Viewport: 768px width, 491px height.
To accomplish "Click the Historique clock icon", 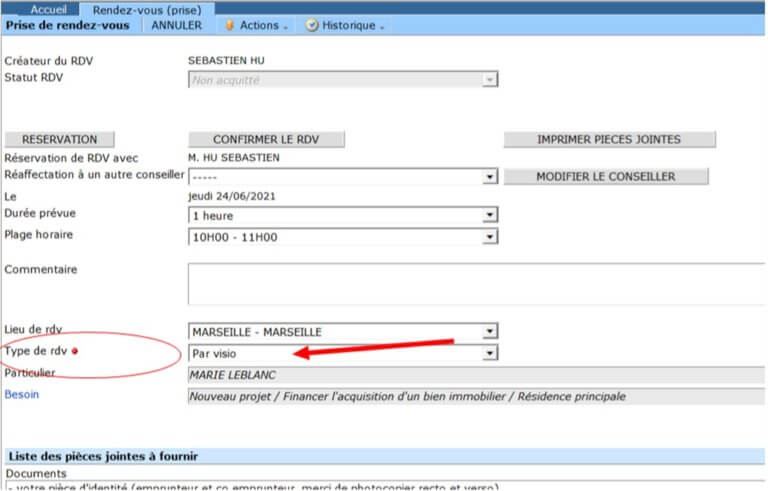I will (312, 25).
